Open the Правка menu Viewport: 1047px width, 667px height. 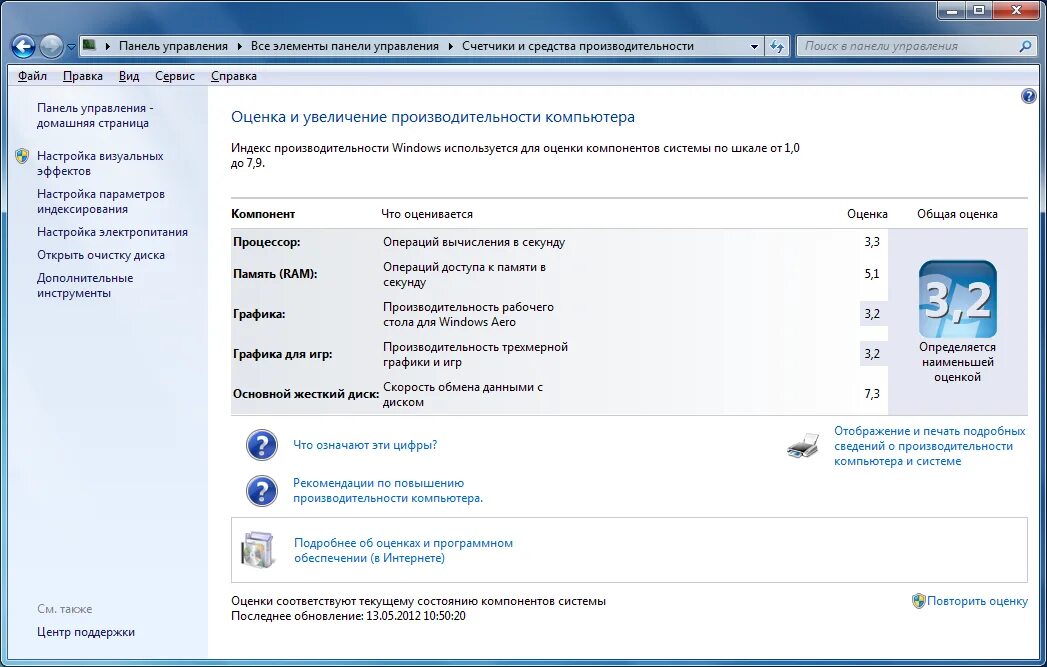(83, 76)
